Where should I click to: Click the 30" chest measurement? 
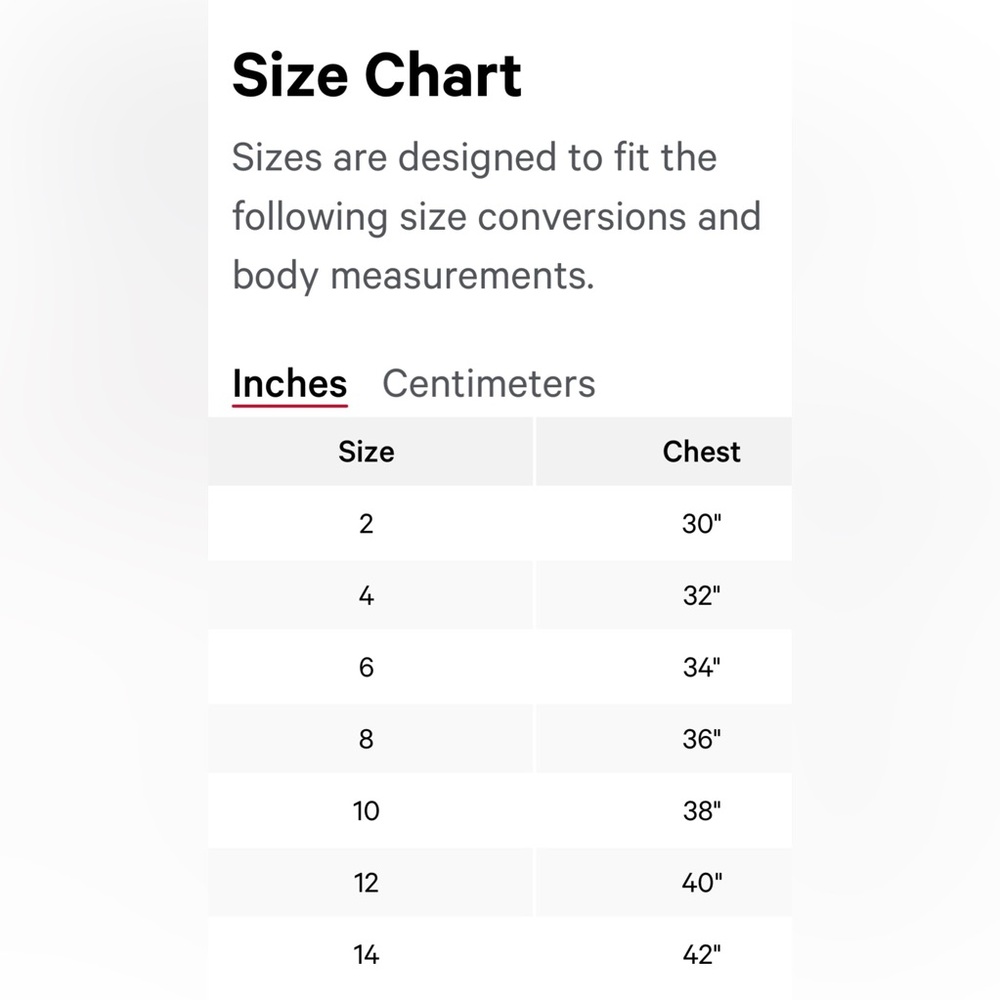coord(702,524)
